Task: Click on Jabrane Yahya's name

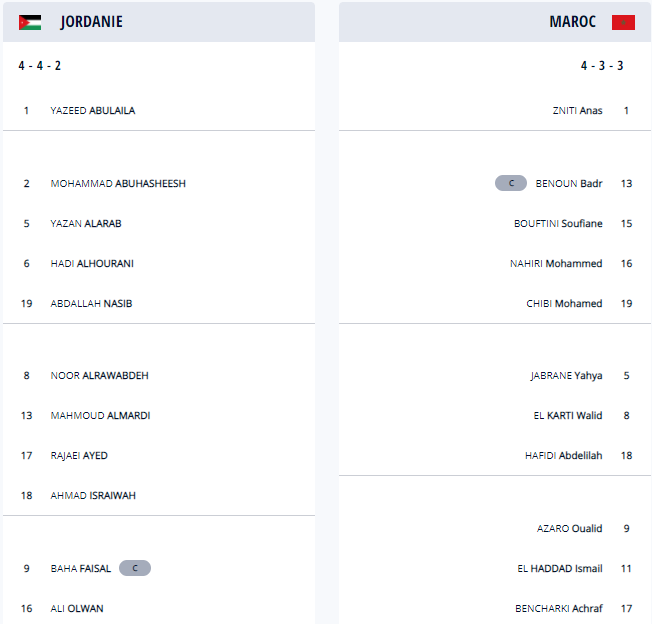Action: 566,376
